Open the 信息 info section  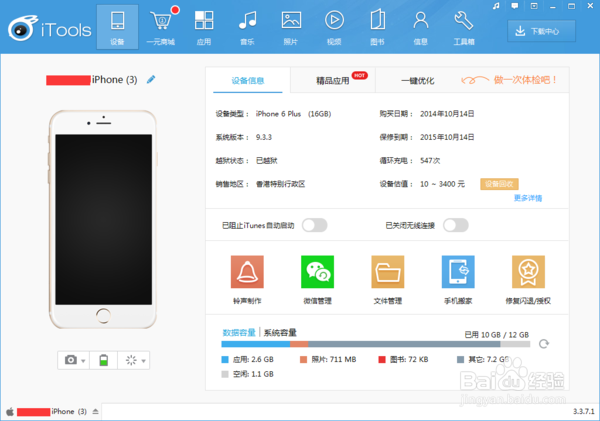(x=421, y=27)
